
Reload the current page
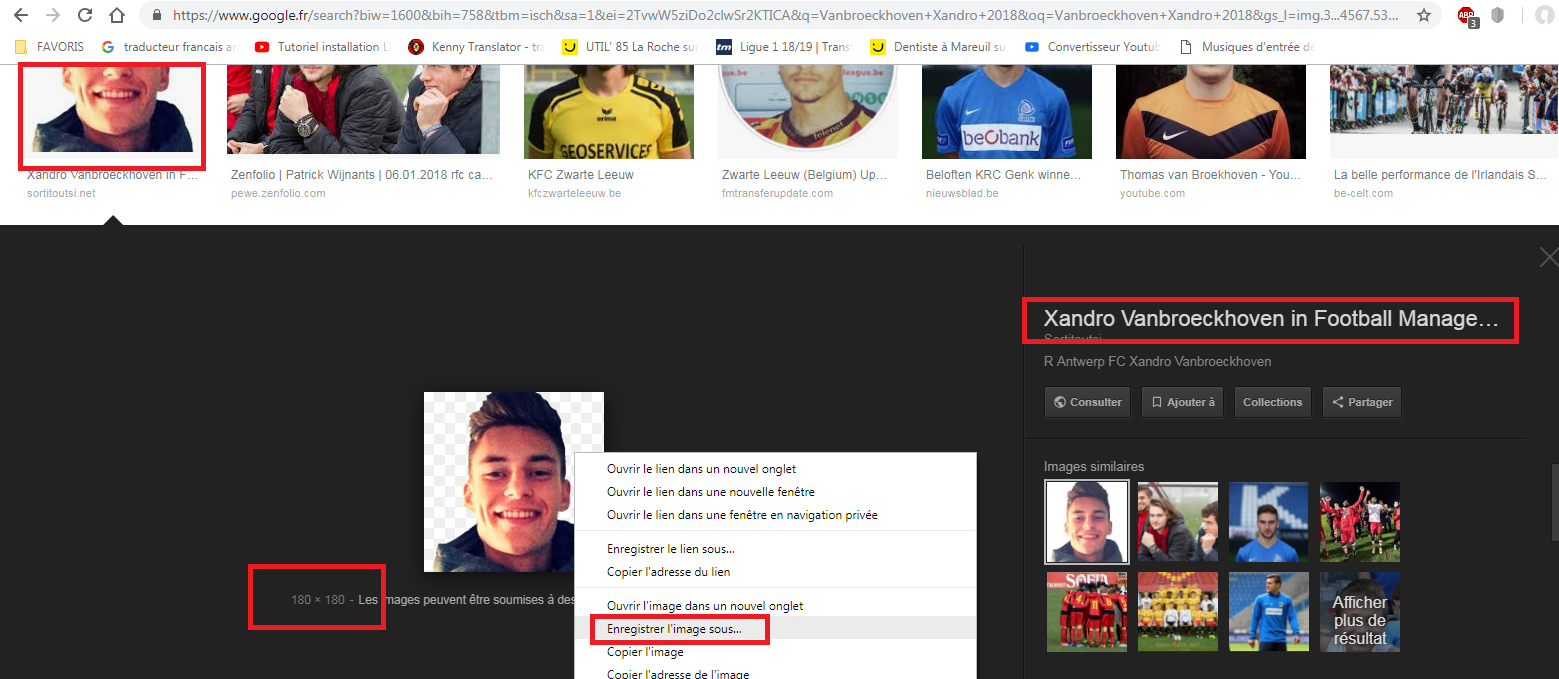[85, 15]
